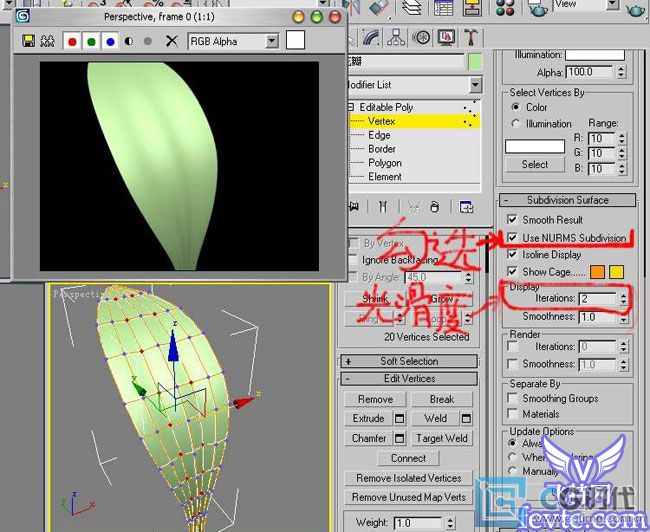Click the Weight value field
The height and width of the screenshot is (532, 650).
(418, 523)
